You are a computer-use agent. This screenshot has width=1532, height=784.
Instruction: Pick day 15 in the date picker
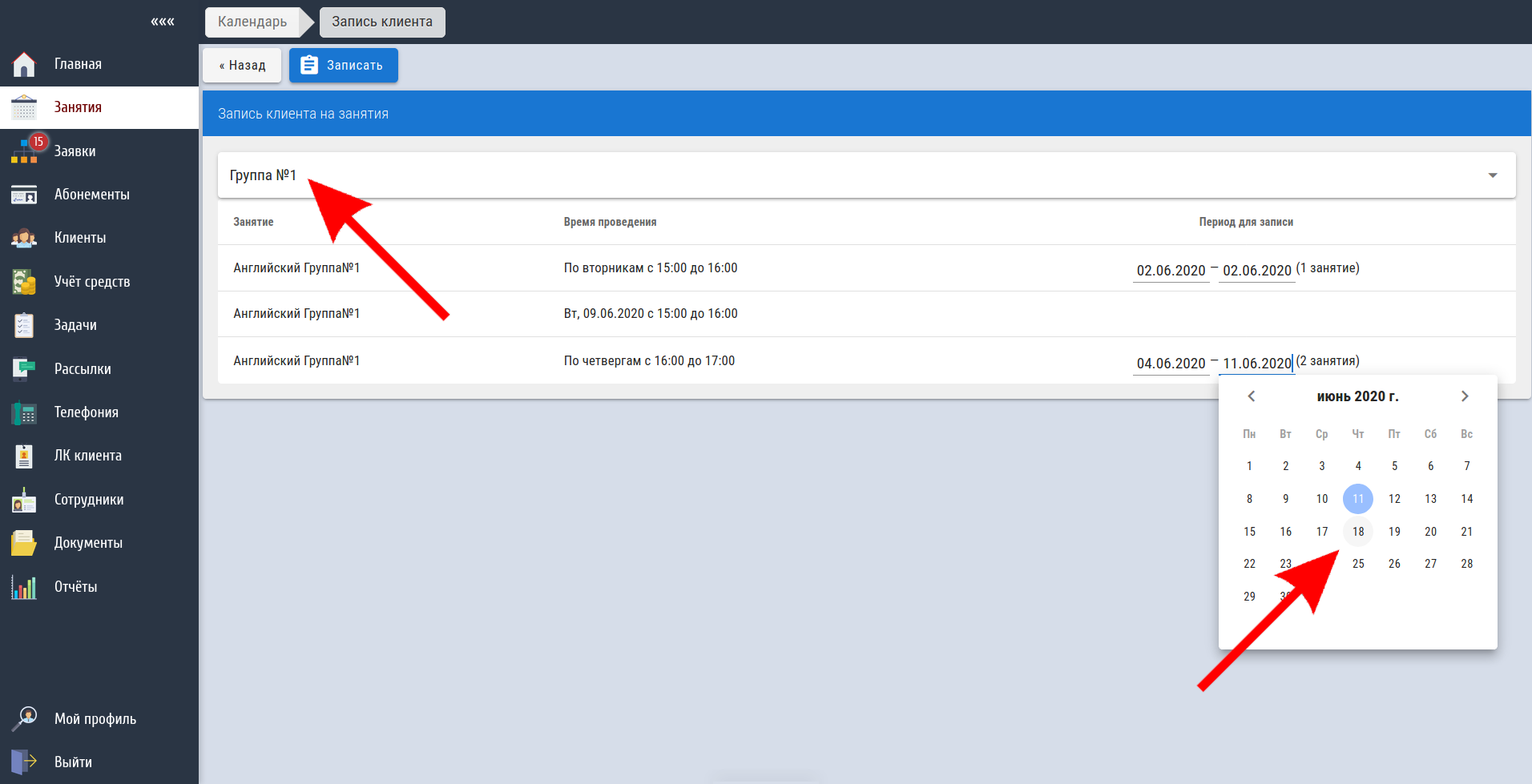click(1249, 532)
